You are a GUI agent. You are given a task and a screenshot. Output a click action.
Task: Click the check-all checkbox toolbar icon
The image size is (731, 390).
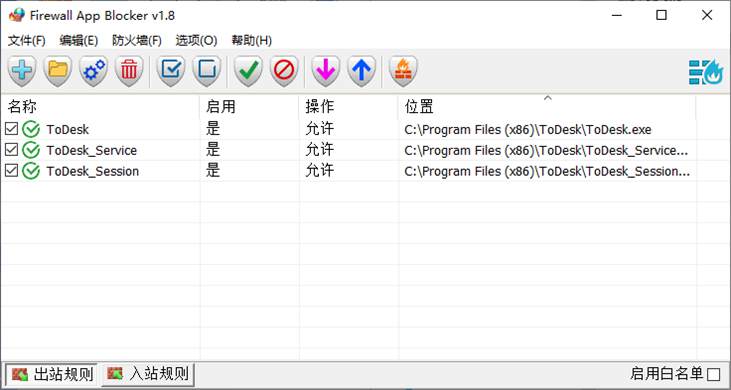[x=171, y=71]
